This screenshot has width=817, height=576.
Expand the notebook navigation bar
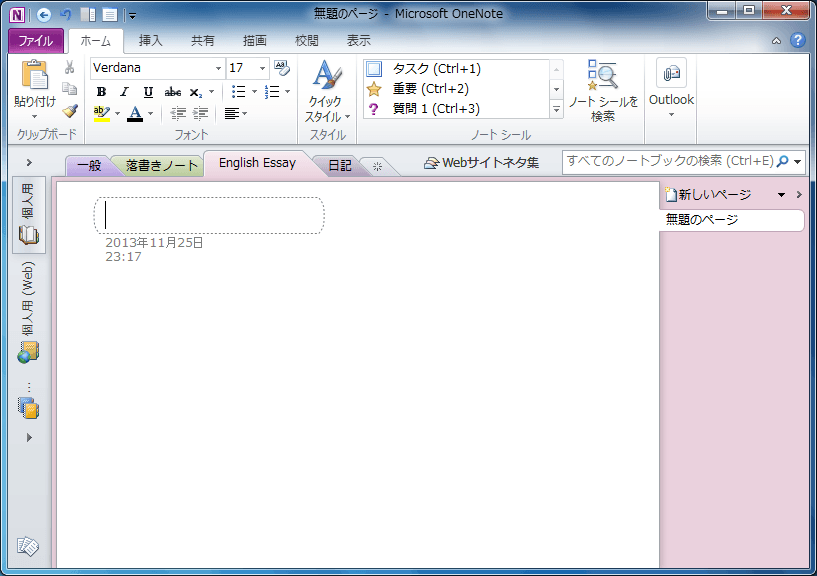pos(29,163)
